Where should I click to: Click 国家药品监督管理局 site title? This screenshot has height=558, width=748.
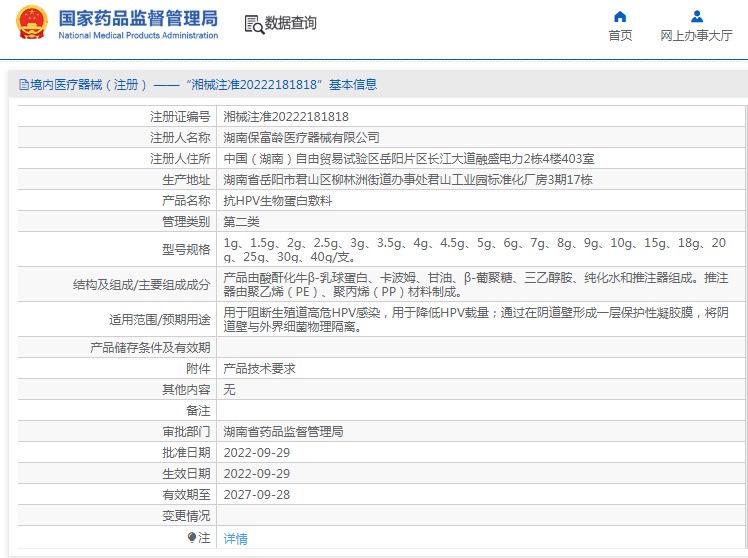138,18
